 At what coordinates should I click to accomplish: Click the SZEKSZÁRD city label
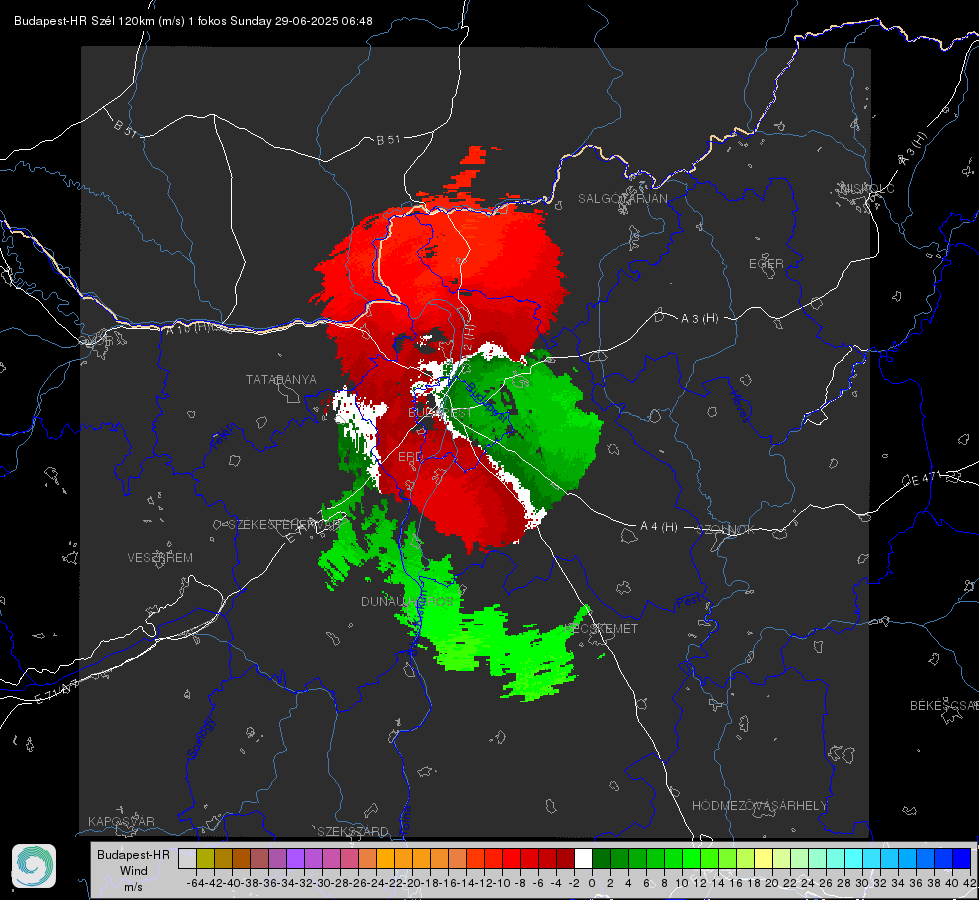point(353,831)
